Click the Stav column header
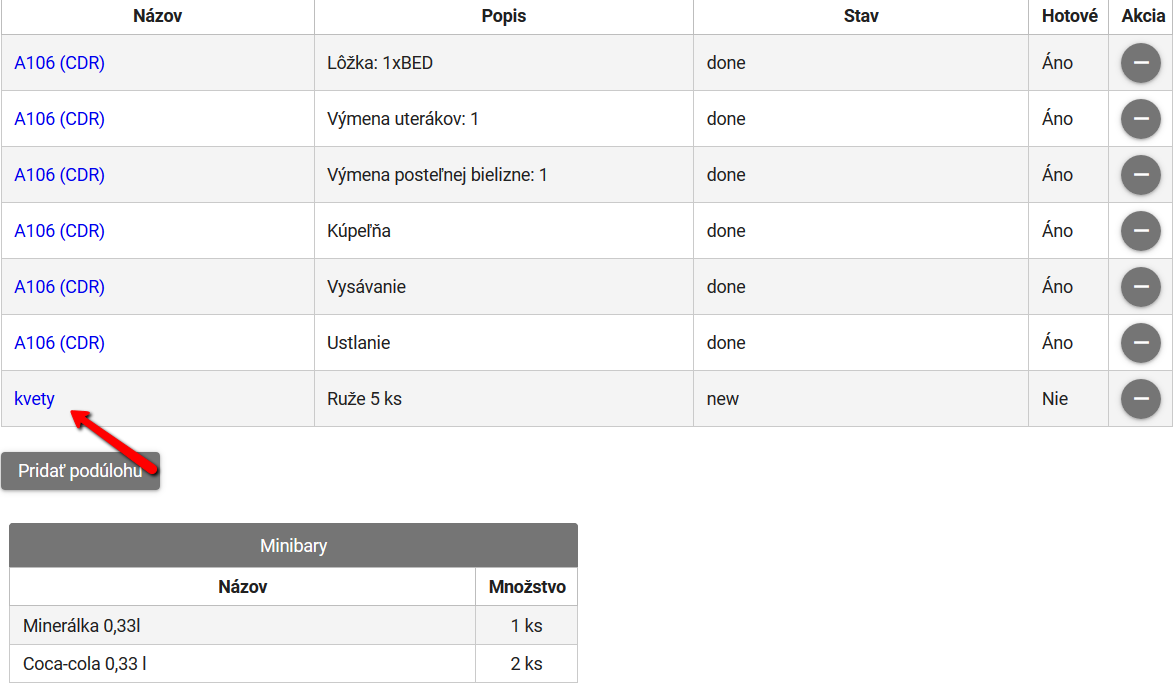The image size is (1174, 686). click(860, 16)
